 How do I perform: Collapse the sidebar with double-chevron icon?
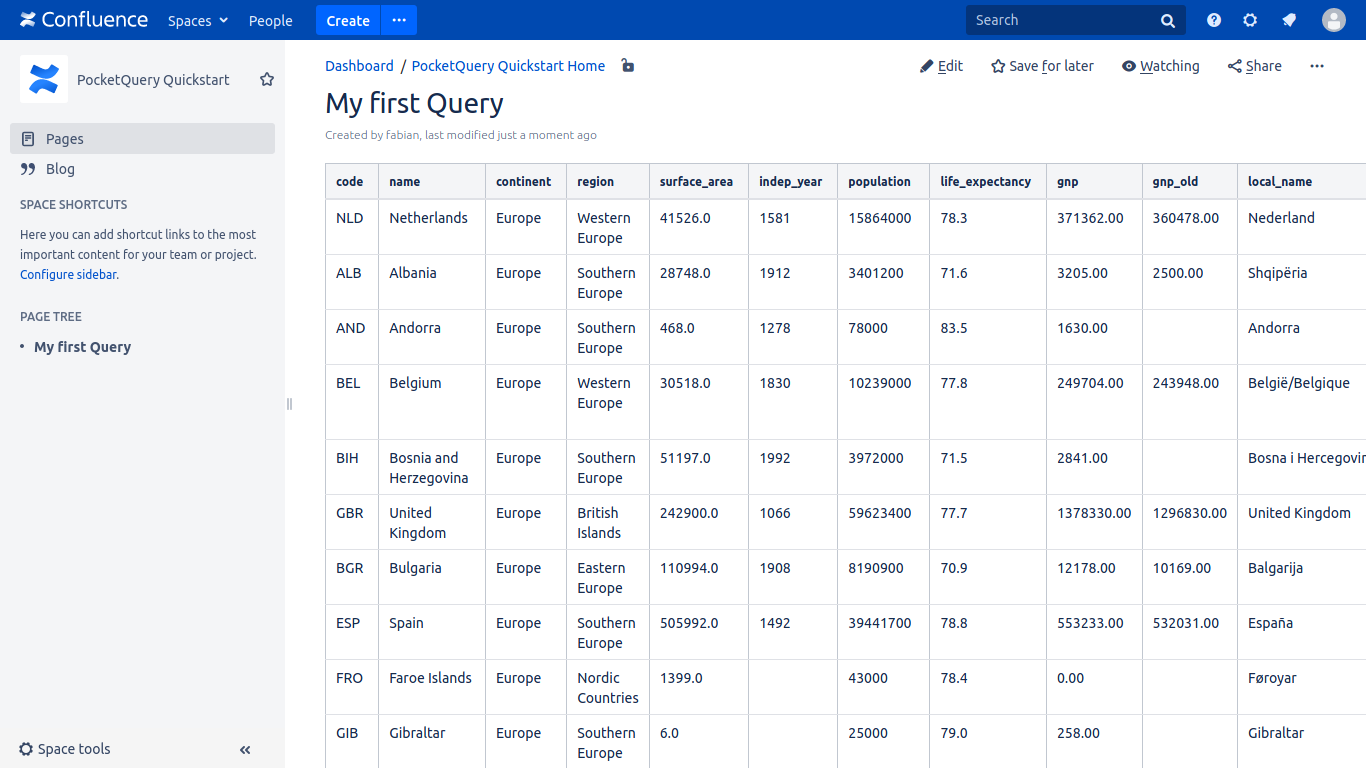(x=245, y=750)
